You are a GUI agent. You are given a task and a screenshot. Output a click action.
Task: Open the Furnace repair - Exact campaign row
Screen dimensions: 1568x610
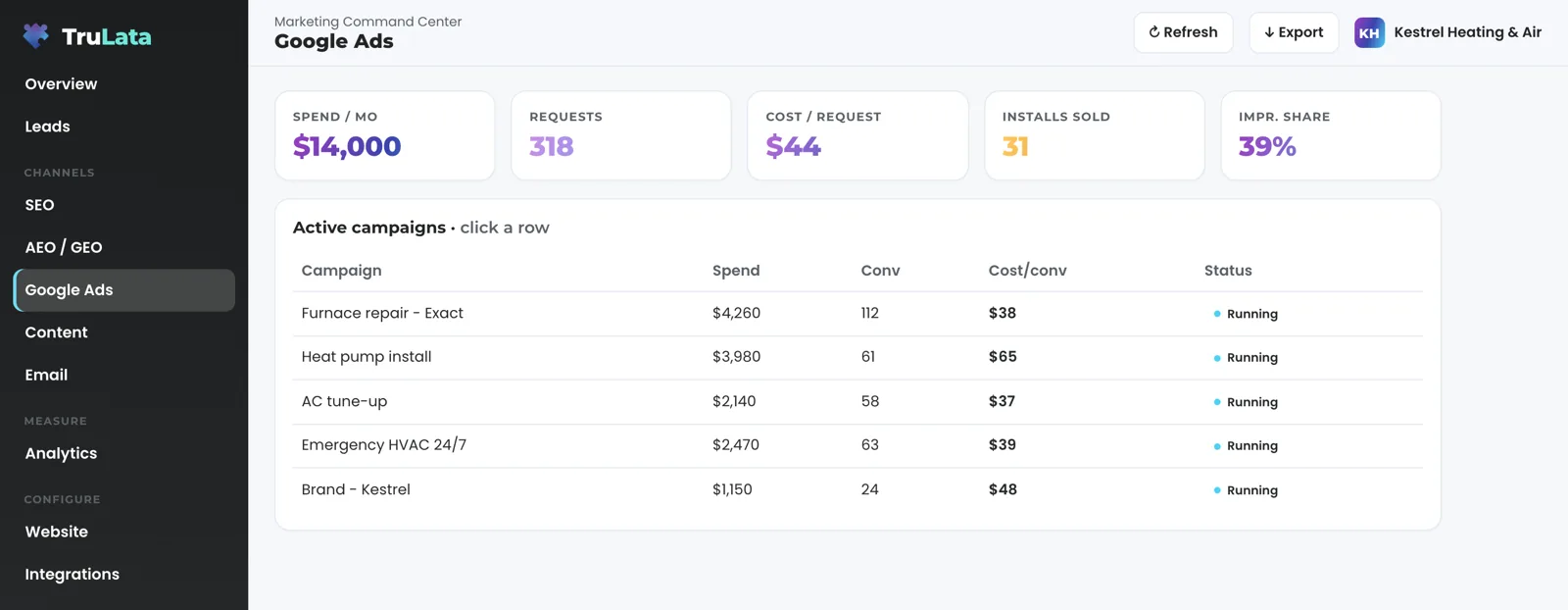857,314
